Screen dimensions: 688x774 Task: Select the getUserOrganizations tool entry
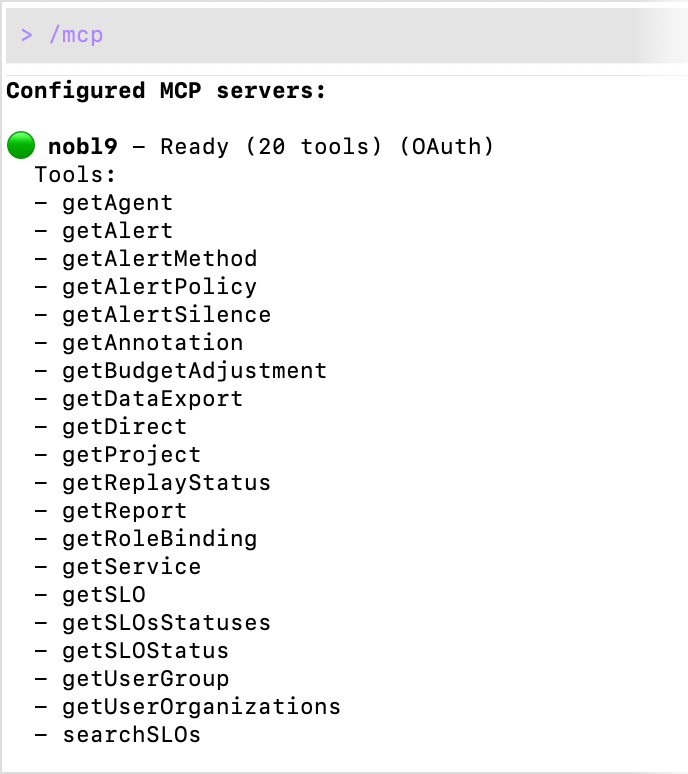(201, 707)
